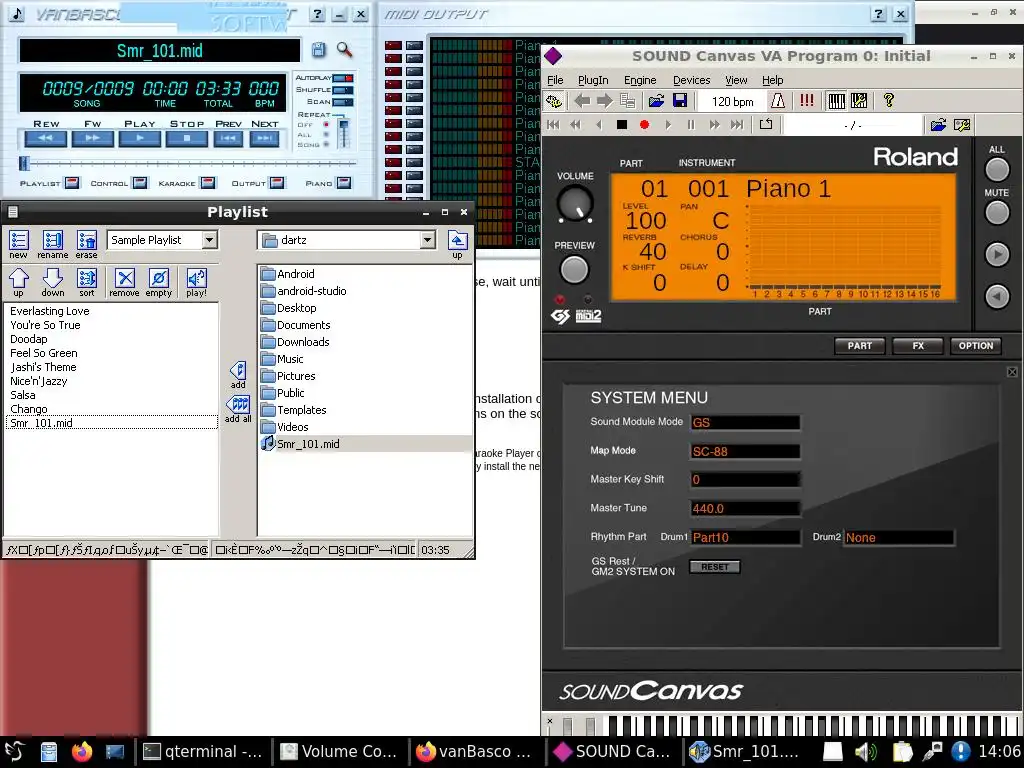Viewport: 1024px width, 768px height.
Task: Toggle the keyboard piano icon in toolbar
Action: pyautogui.click(x=837, y=101)
